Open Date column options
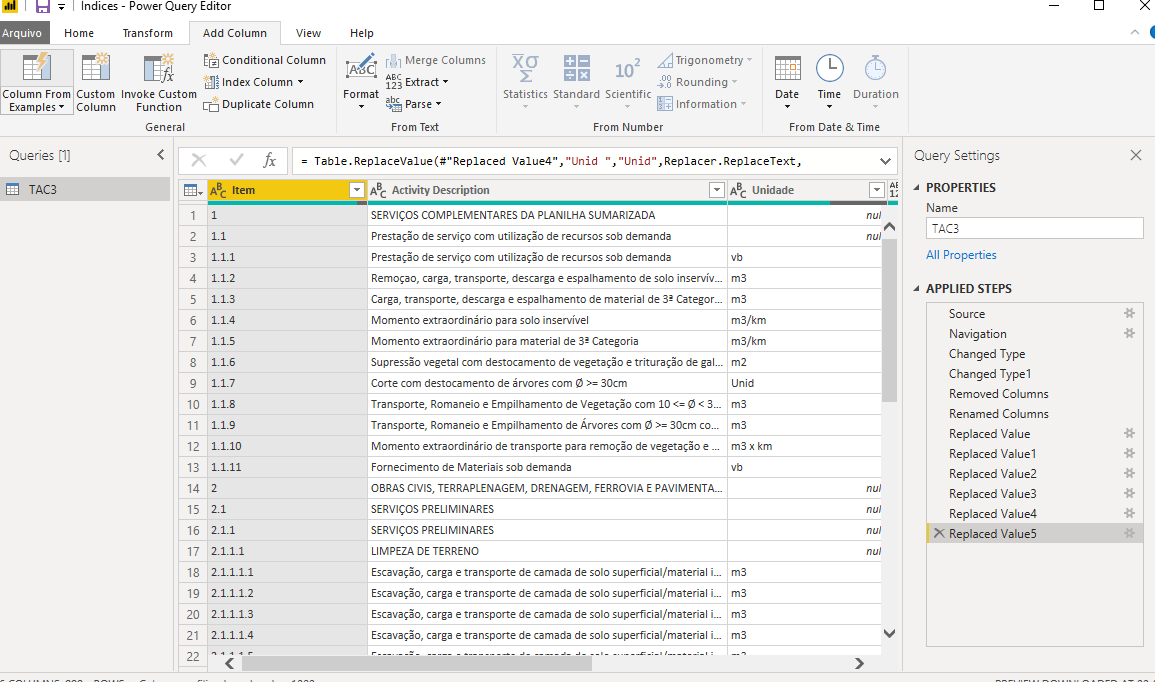The height and width of the screenshot is (682, 1155). coord(787,82)
